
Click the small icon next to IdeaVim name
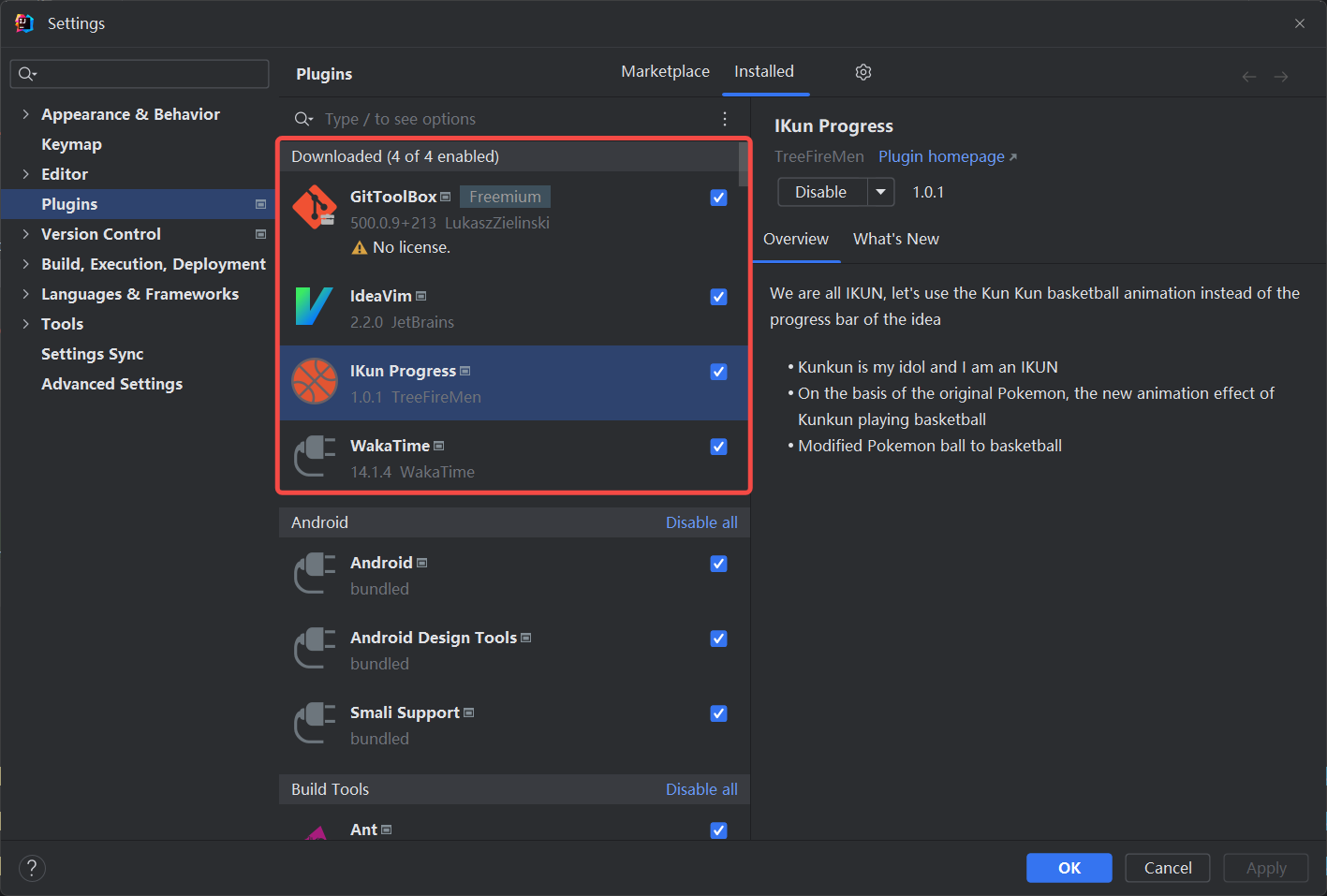421,296
